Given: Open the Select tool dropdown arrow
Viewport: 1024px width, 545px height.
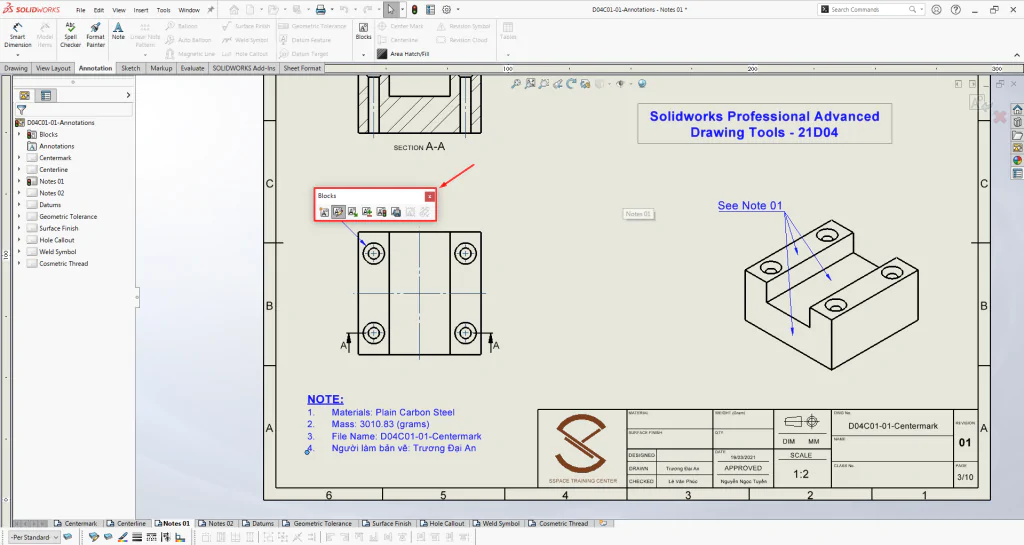Looking at the screenshot, I should point(402,10).
